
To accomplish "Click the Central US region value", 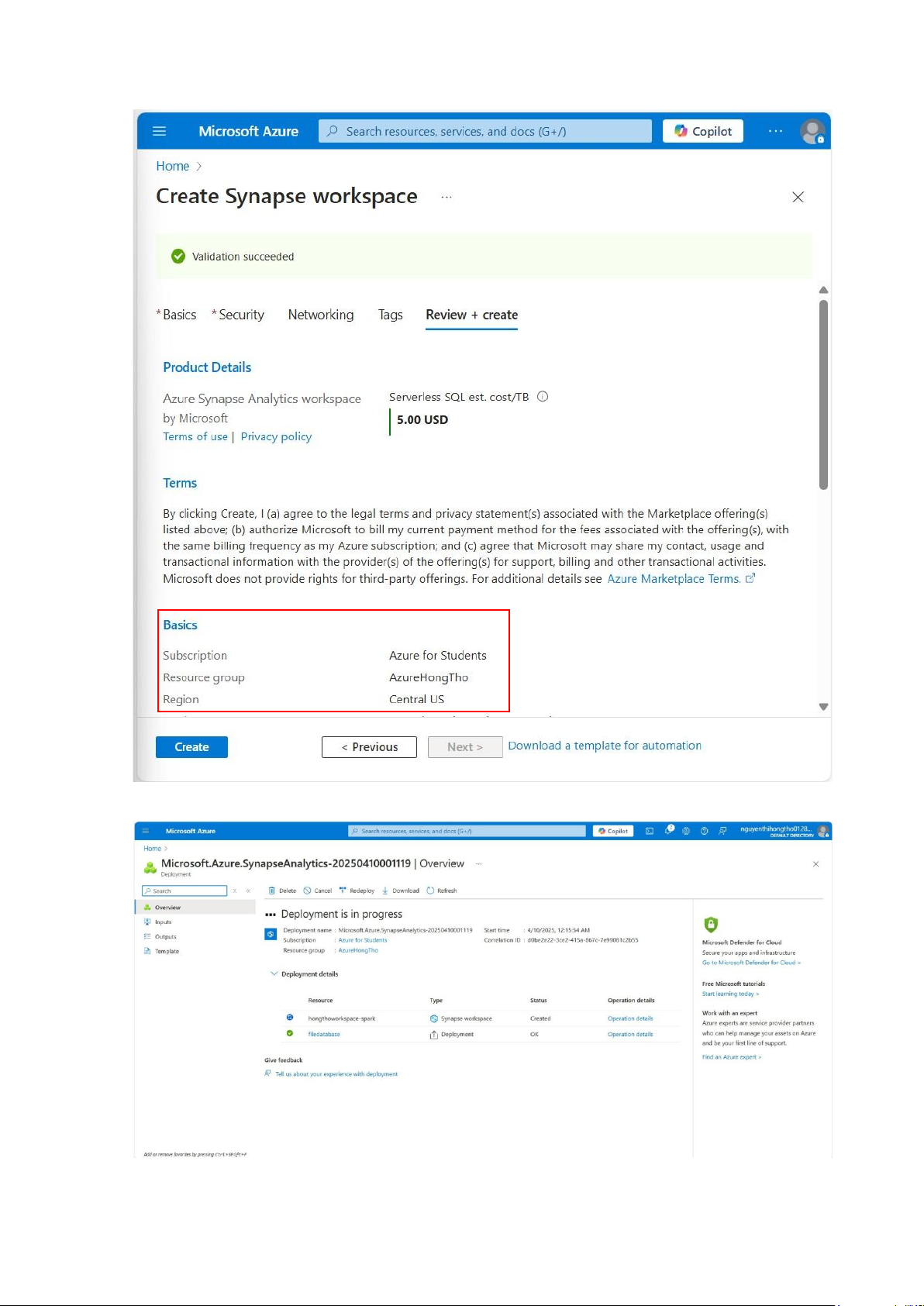I will (417, 699).
